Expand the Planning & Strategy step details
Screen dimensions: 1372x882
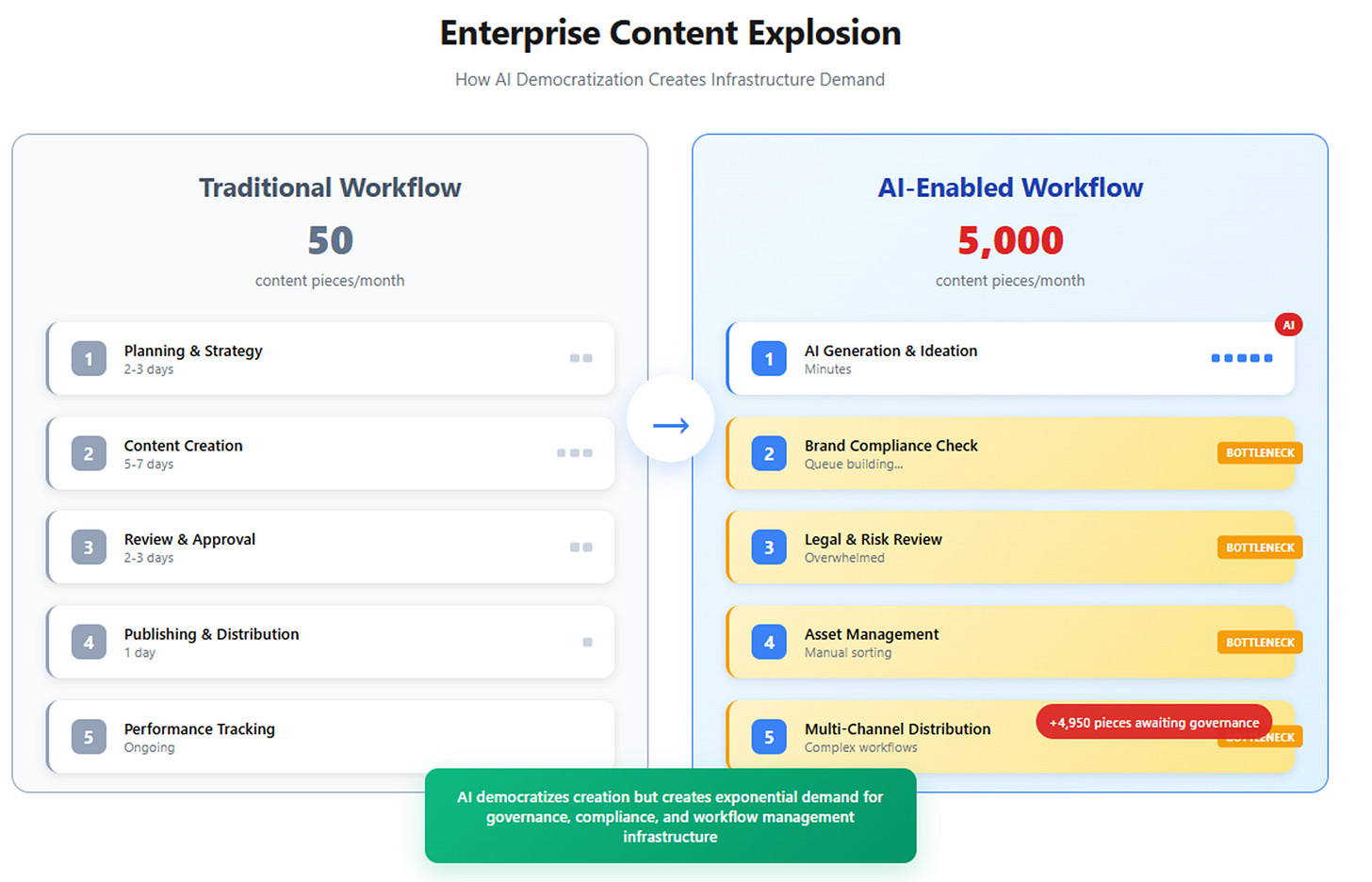tap(330, 359)
